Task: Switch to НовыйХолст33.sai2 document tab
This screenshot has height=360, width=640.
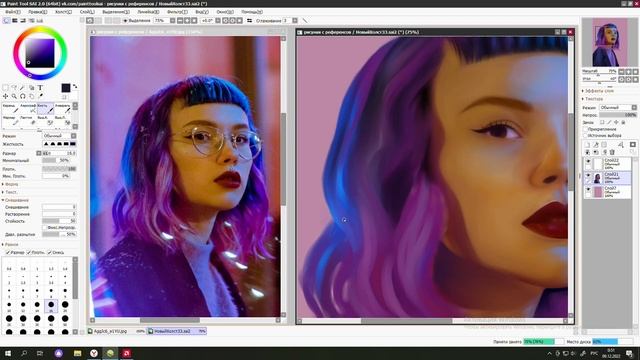Action: [177, 331]
